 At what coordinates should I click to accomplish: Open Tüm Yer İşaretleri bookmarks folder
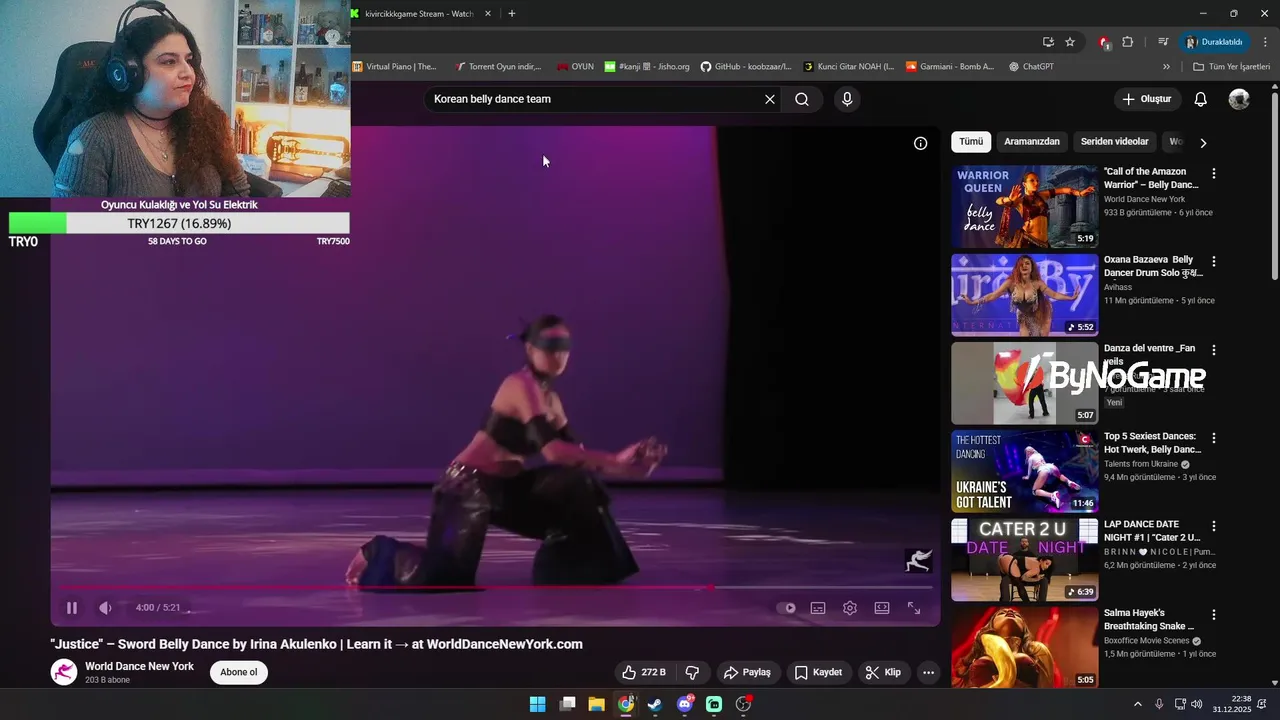(1232, 67)
